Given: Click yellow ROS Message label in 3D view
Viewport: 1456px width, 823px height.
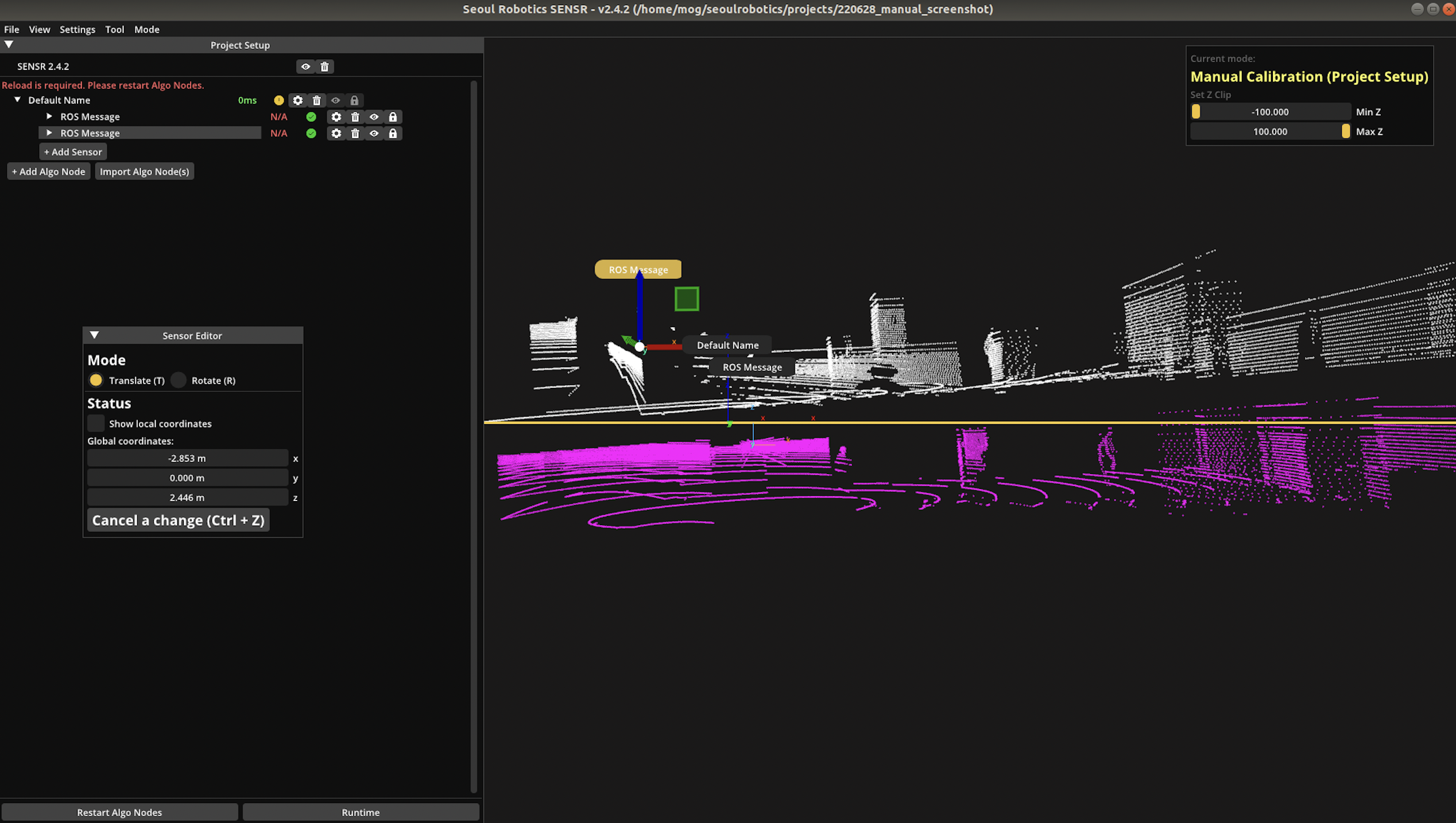Looking at the screenshot, I should pos(638,270).
